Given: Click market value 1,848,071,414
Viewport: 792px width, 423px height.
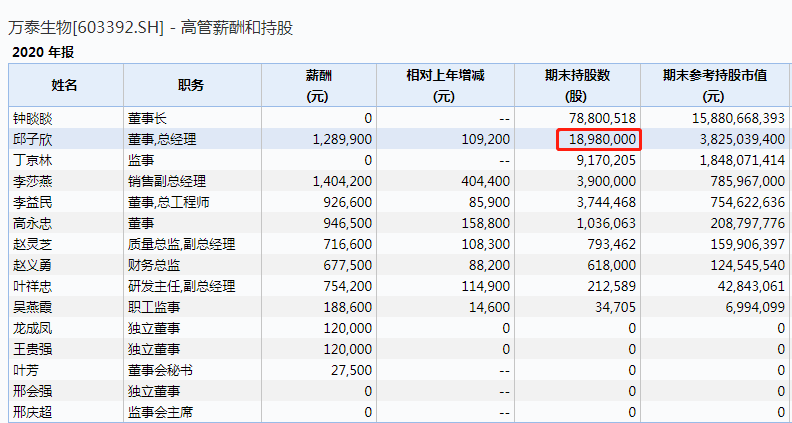Looking at the screenshot, I should coord(742,161).
